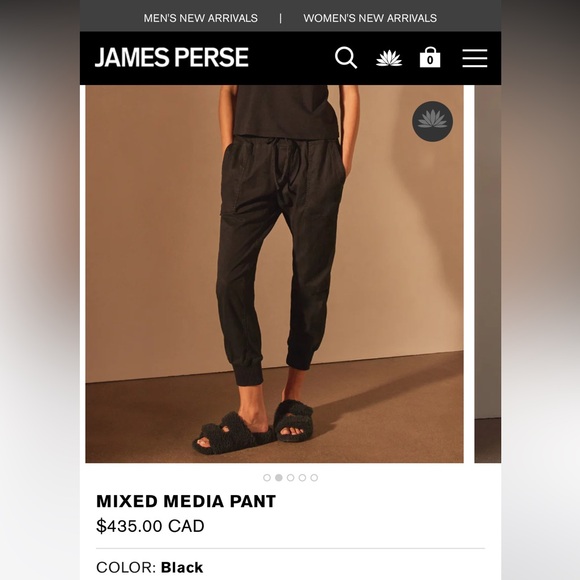This screenshot has width=580, height=580.
Task: Click the Color: Black label
Action: click(x=149, y=567)
